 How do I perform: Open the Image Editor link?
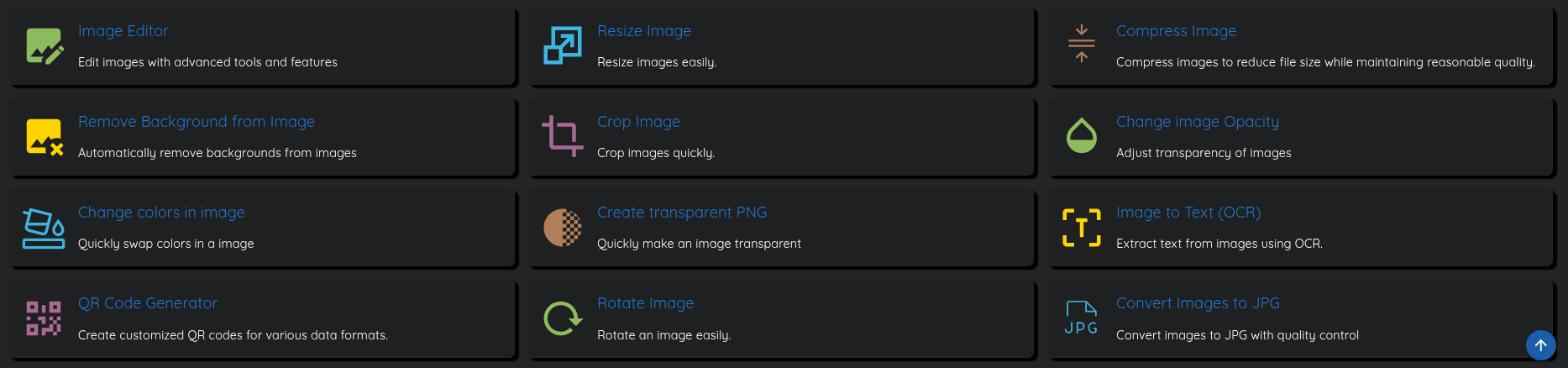pos(123,31)
